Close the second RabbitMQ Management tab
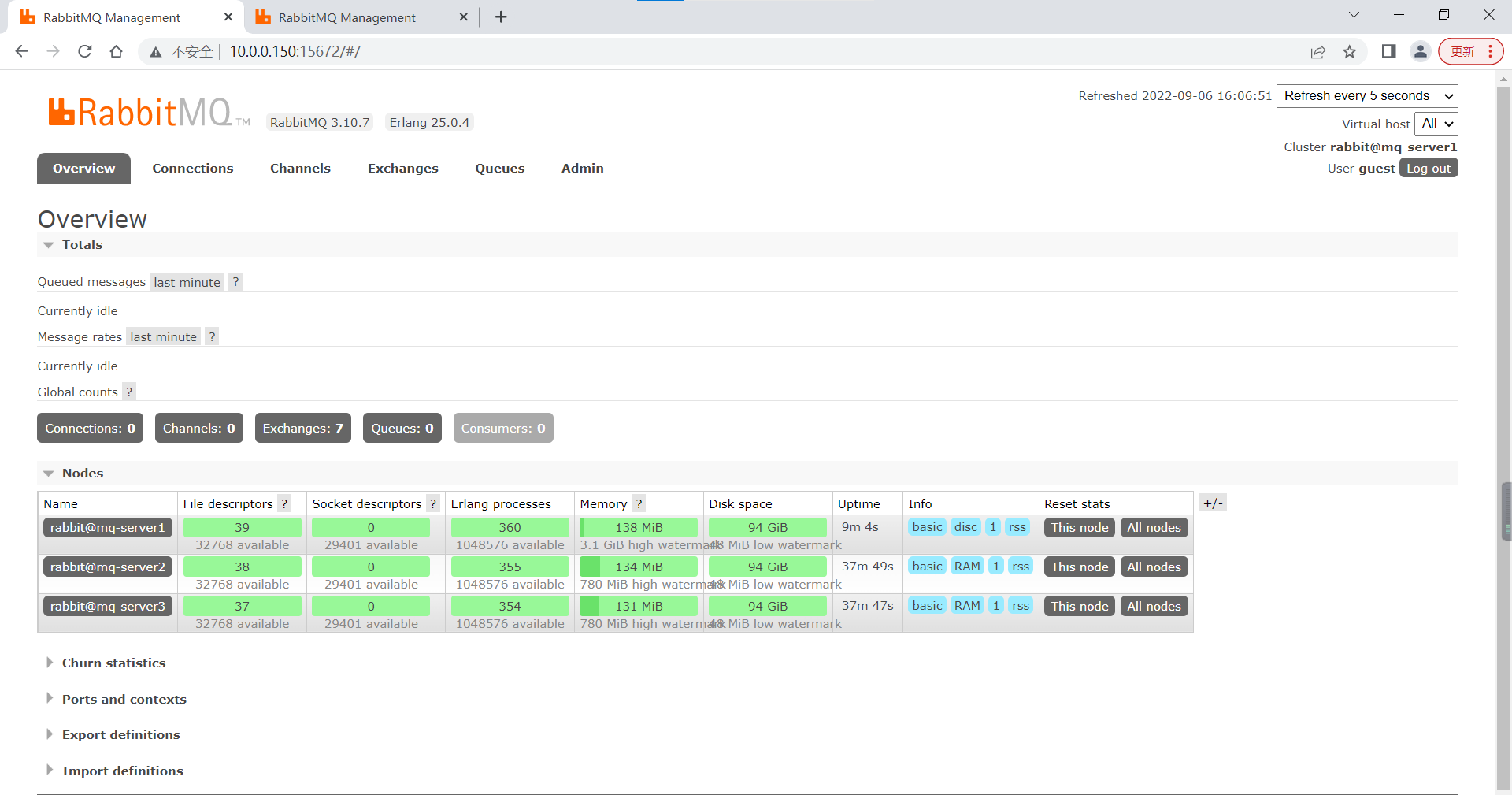Screen dimensions: 1512x795 coord(463,17)
